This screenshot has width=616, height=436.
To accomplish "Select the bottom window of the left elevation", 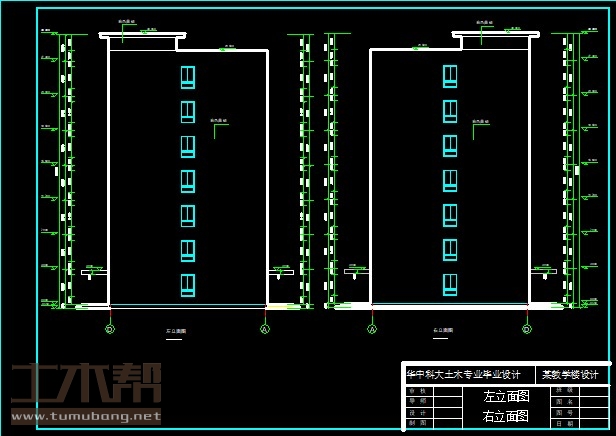I will (x=187, y=285).
